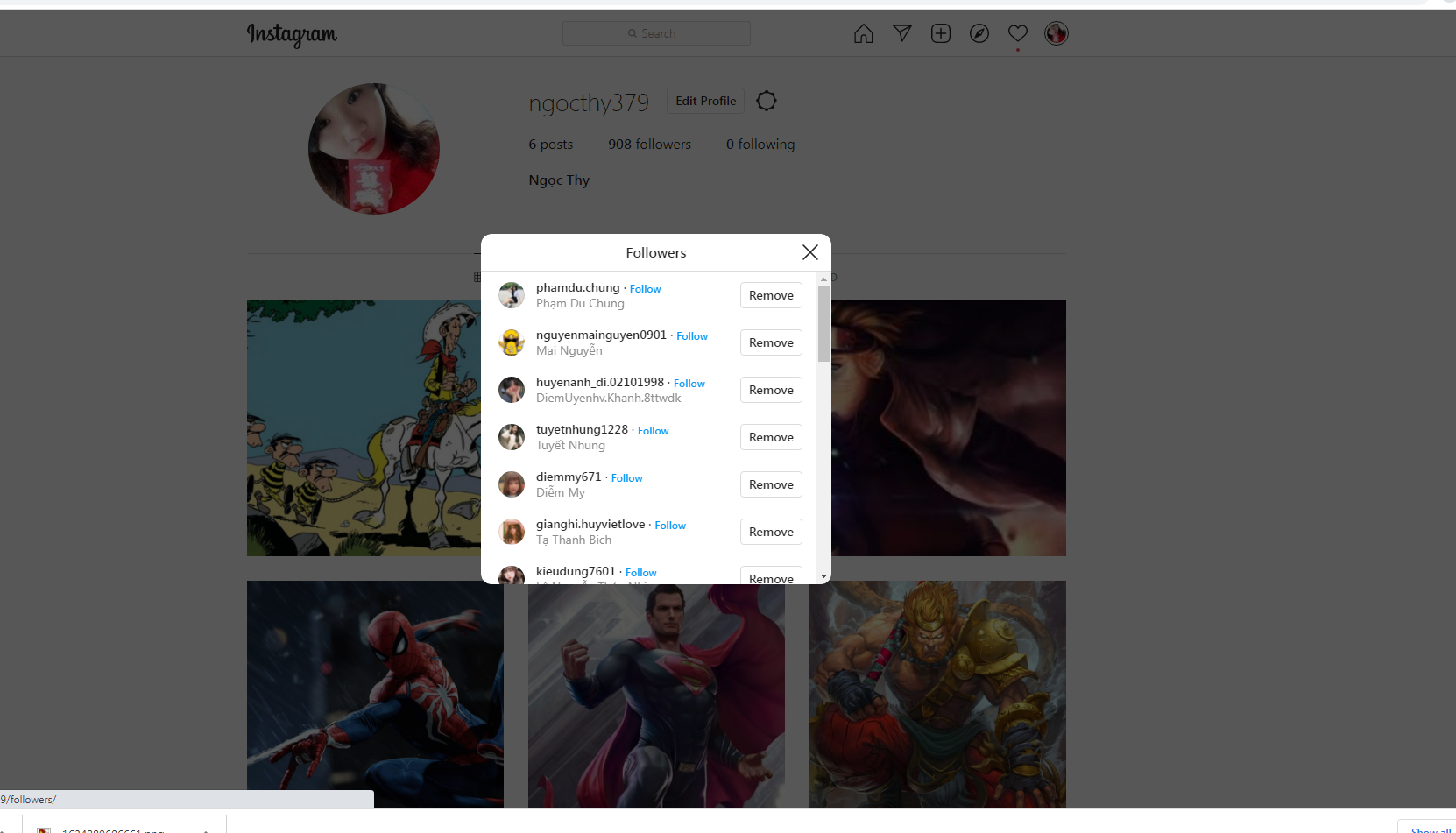This screenshot has width=1456, height=833.
Task: Follow back diemmy671
Action: [626, 478]
